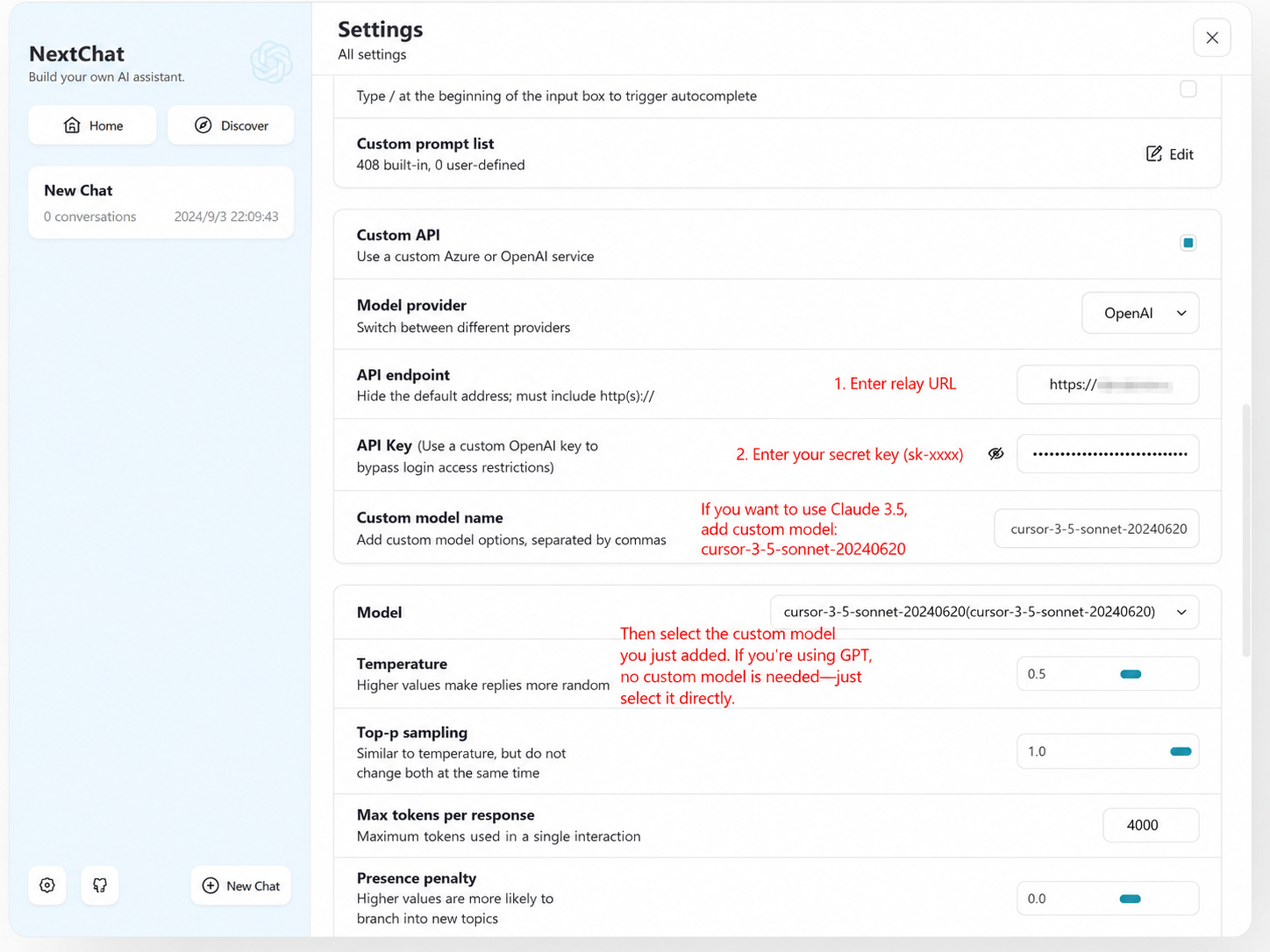Click the "All settings" subtitle

373,54
